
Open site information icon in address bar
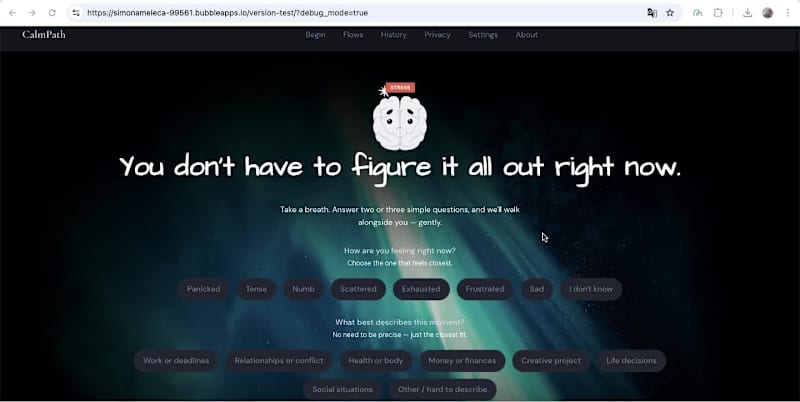click(x=76, y=13)
